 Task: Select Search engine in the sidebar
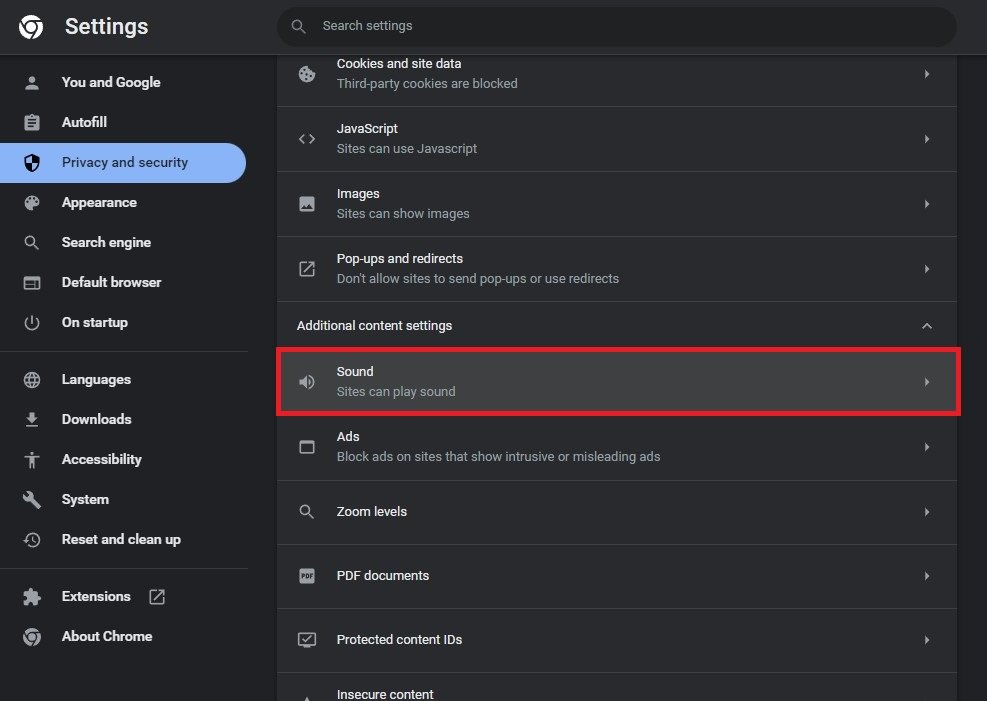(x=106, y=243)
